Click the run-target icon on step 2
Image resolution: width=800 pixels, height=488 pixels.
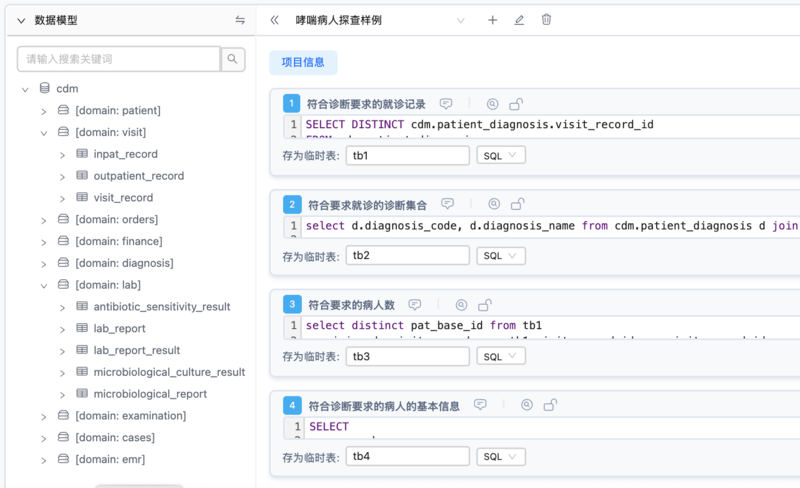tap(494, 204)
